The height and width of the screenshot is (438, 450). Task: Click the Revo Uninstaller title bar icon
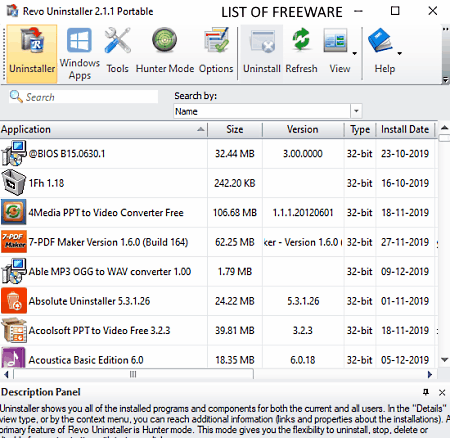pos(13,11)
